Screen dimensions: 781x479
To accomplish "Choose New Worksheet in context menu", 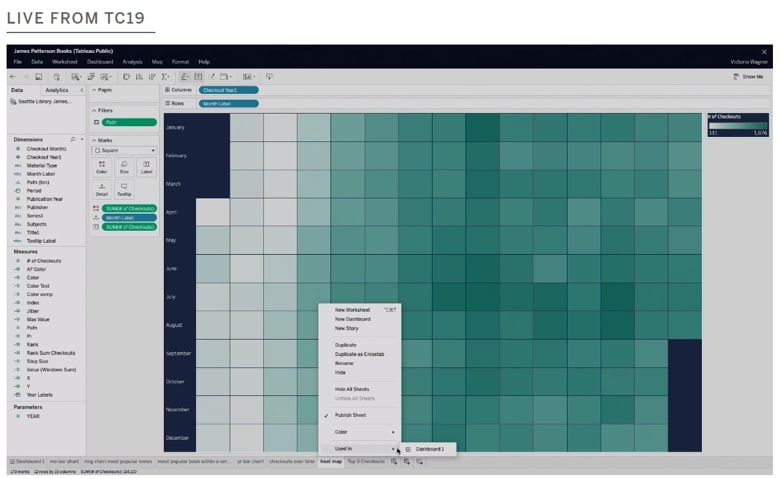I will pyautogui.click(x=360, y=310).
